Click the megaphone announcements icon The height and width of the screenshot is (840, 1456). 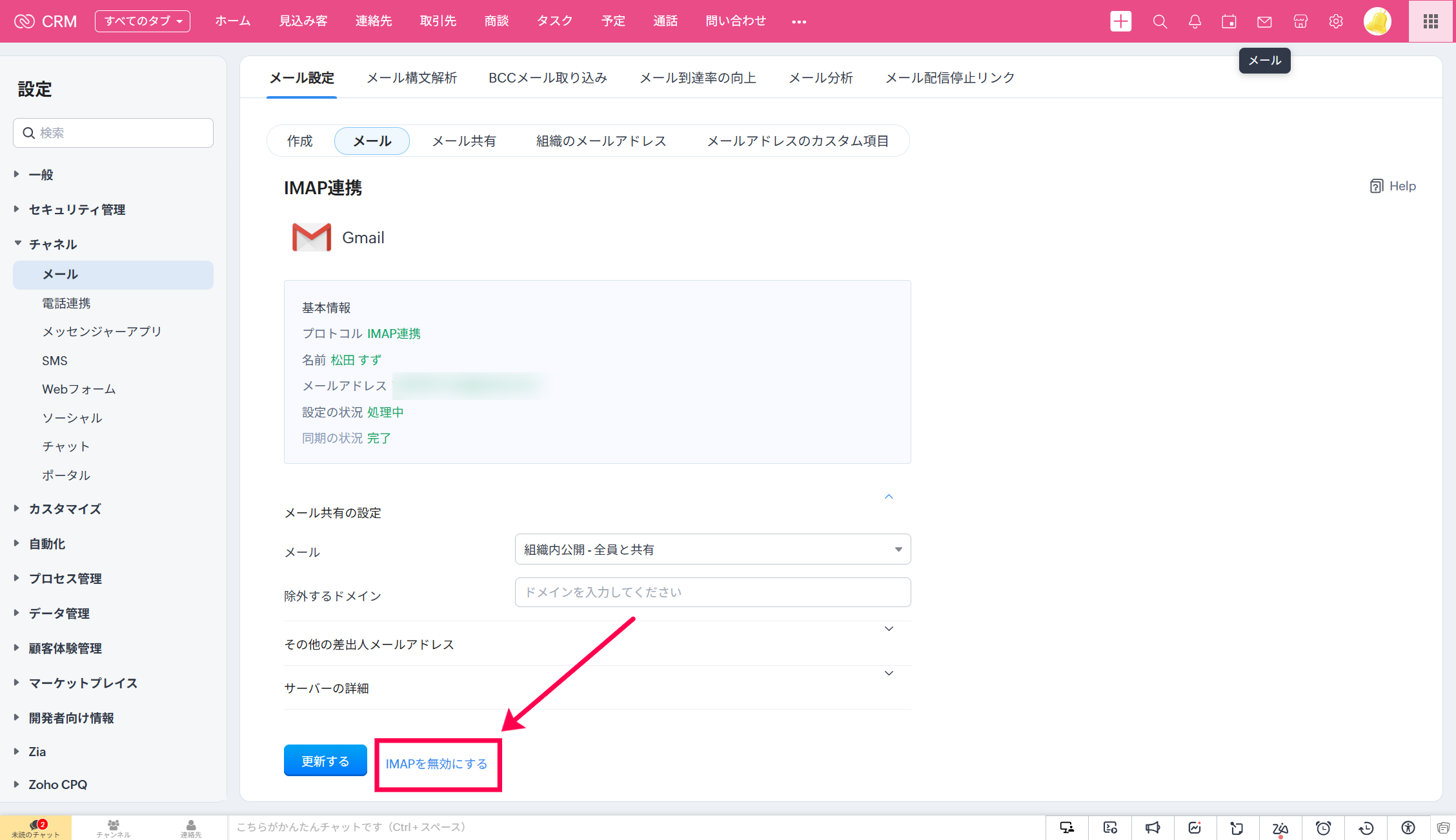1153,828
